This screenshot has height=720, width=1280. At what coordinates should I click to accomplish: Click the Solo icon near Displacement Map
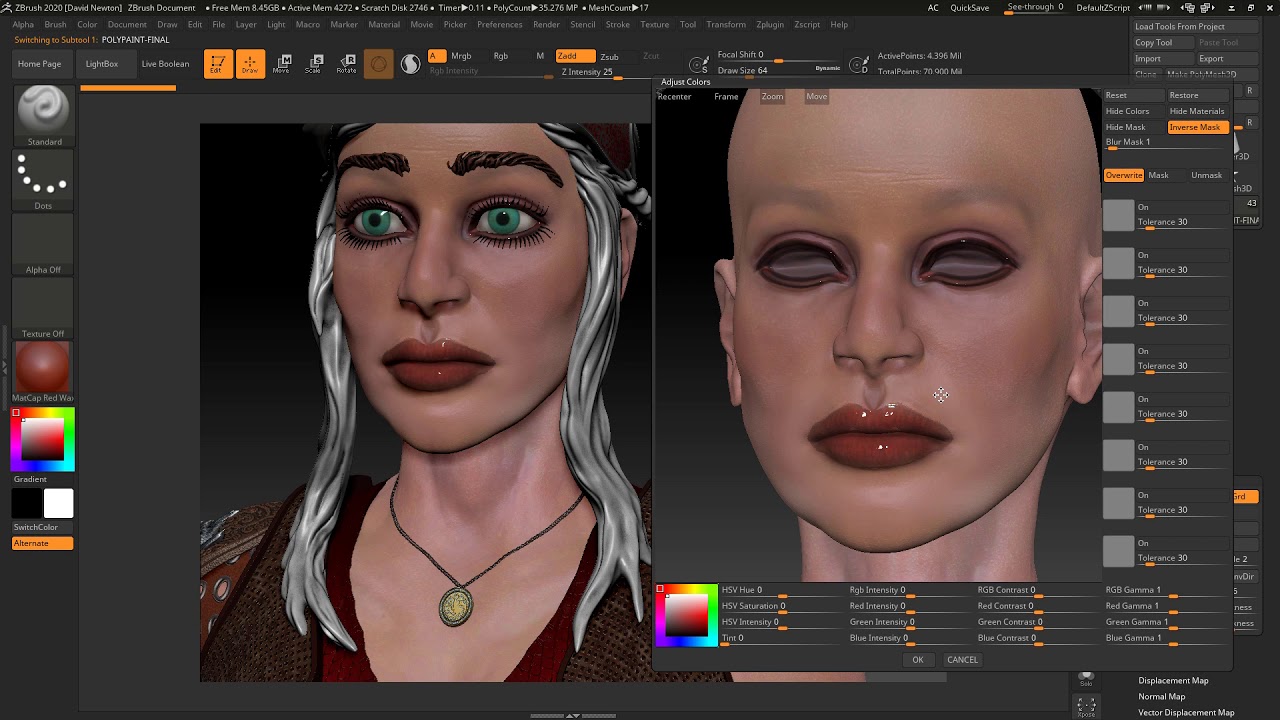tap(1086, 679)
